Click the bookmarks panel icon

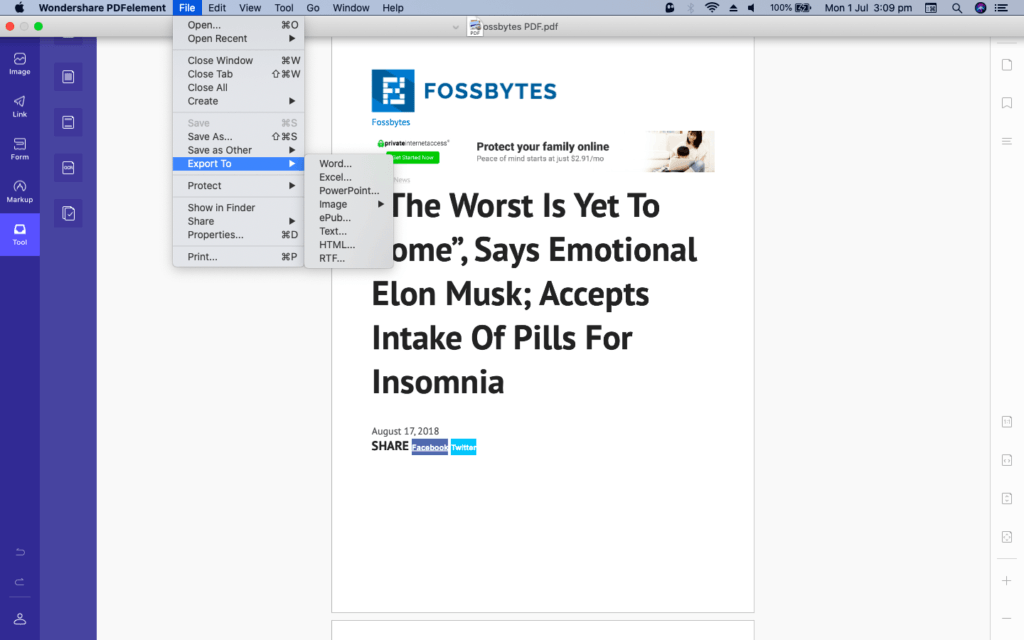pos(1006,102)
